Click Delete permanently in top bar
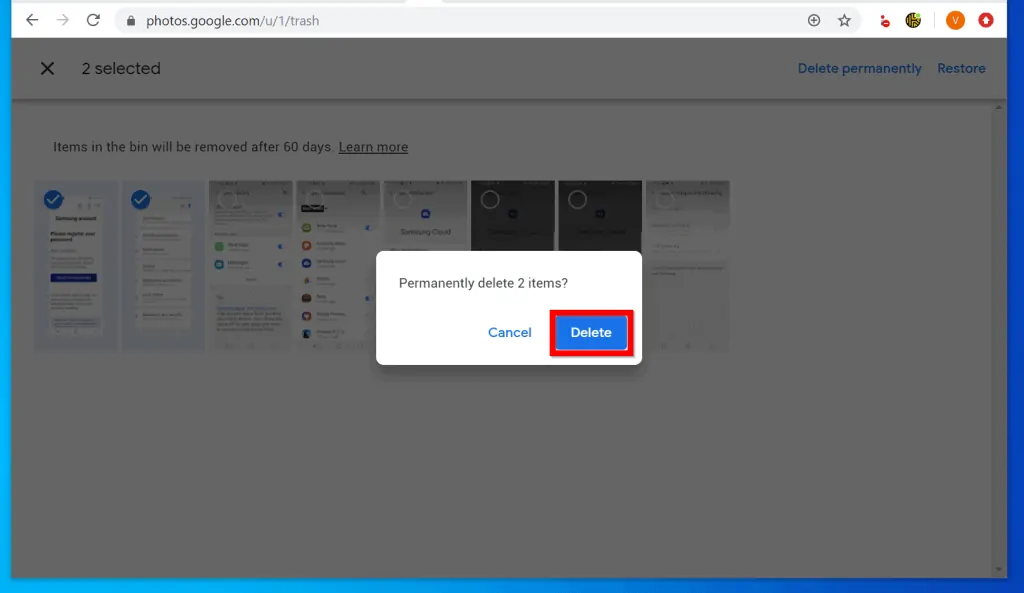Image resolution: width=1024 pixels, height=593 pixels. pos(859,69)
